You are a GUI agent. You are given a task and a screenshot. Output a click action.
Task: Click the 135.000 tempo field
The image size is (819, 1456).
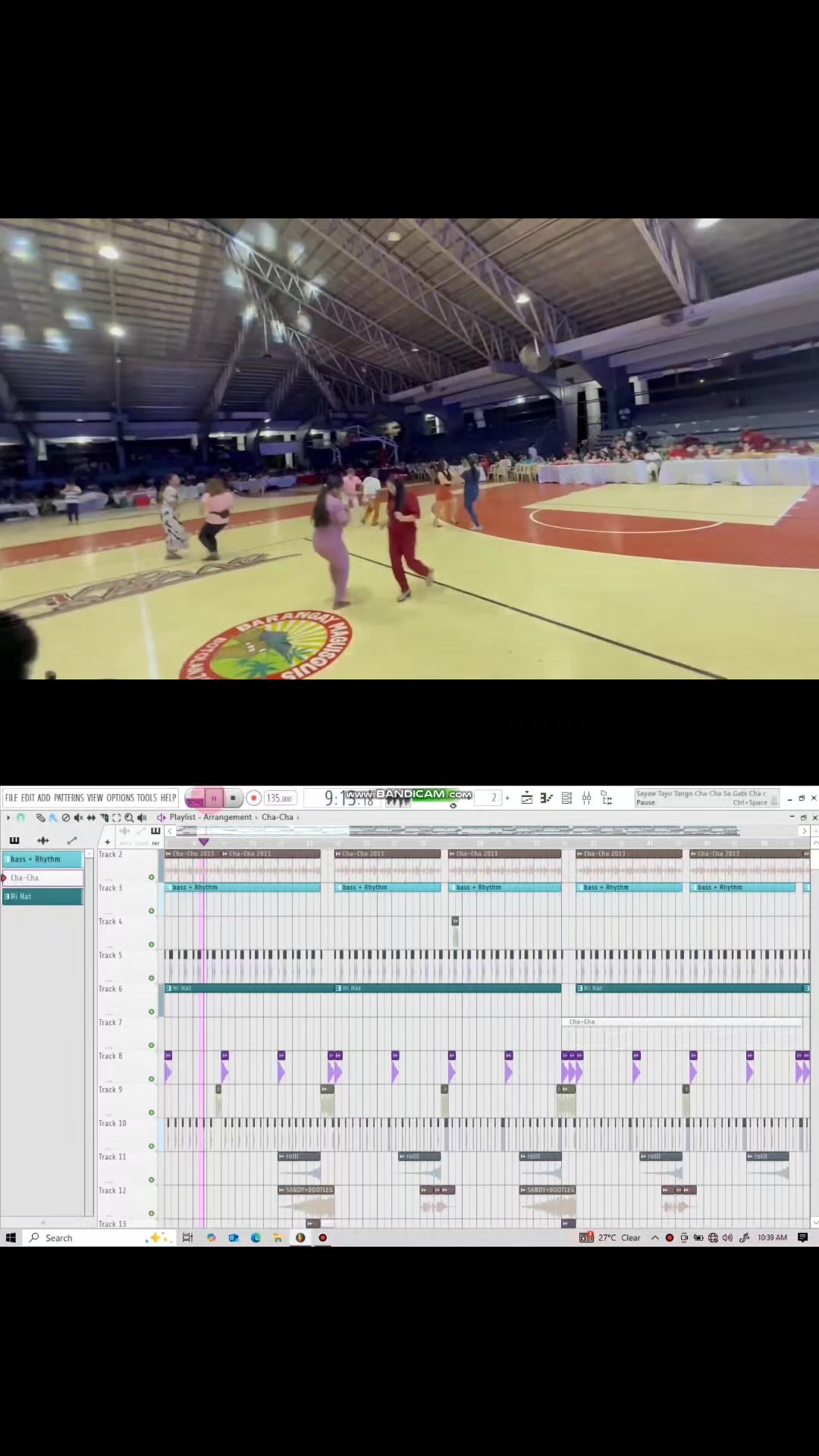280,799
